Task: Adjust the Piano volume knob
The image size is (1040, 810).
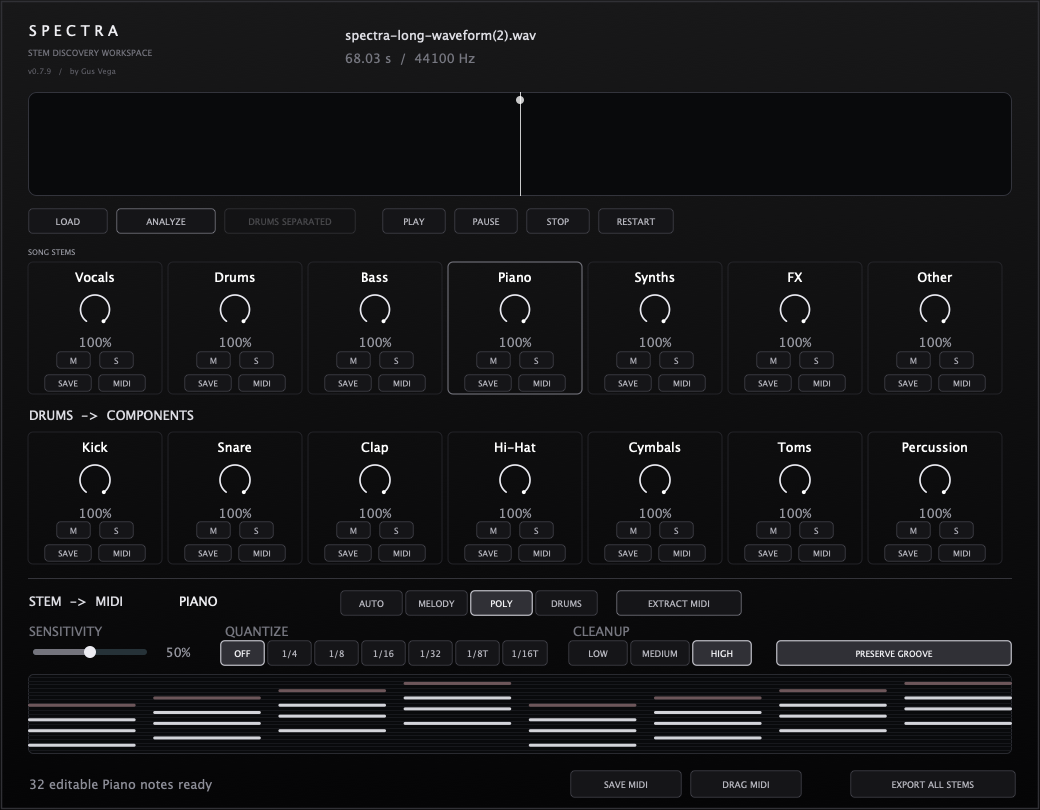Action: point(515,309)
